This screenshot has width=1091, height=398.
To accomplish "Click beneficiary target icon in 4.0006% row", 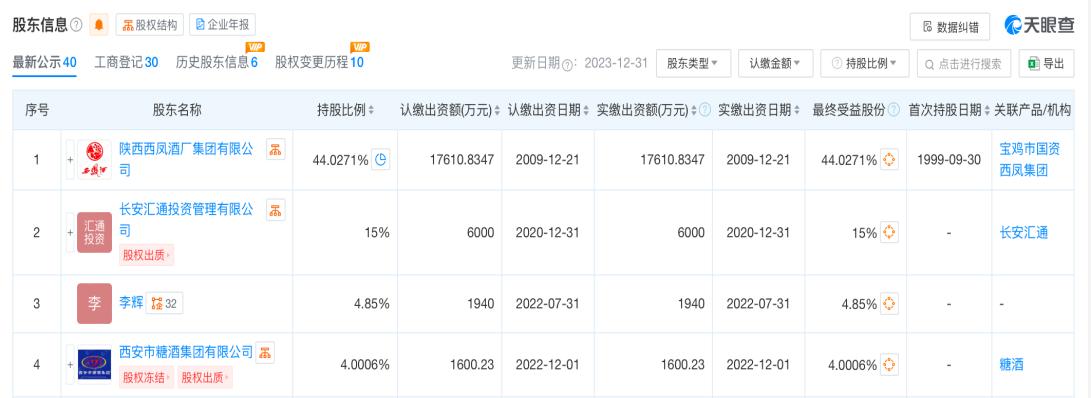I will (889, 365).
